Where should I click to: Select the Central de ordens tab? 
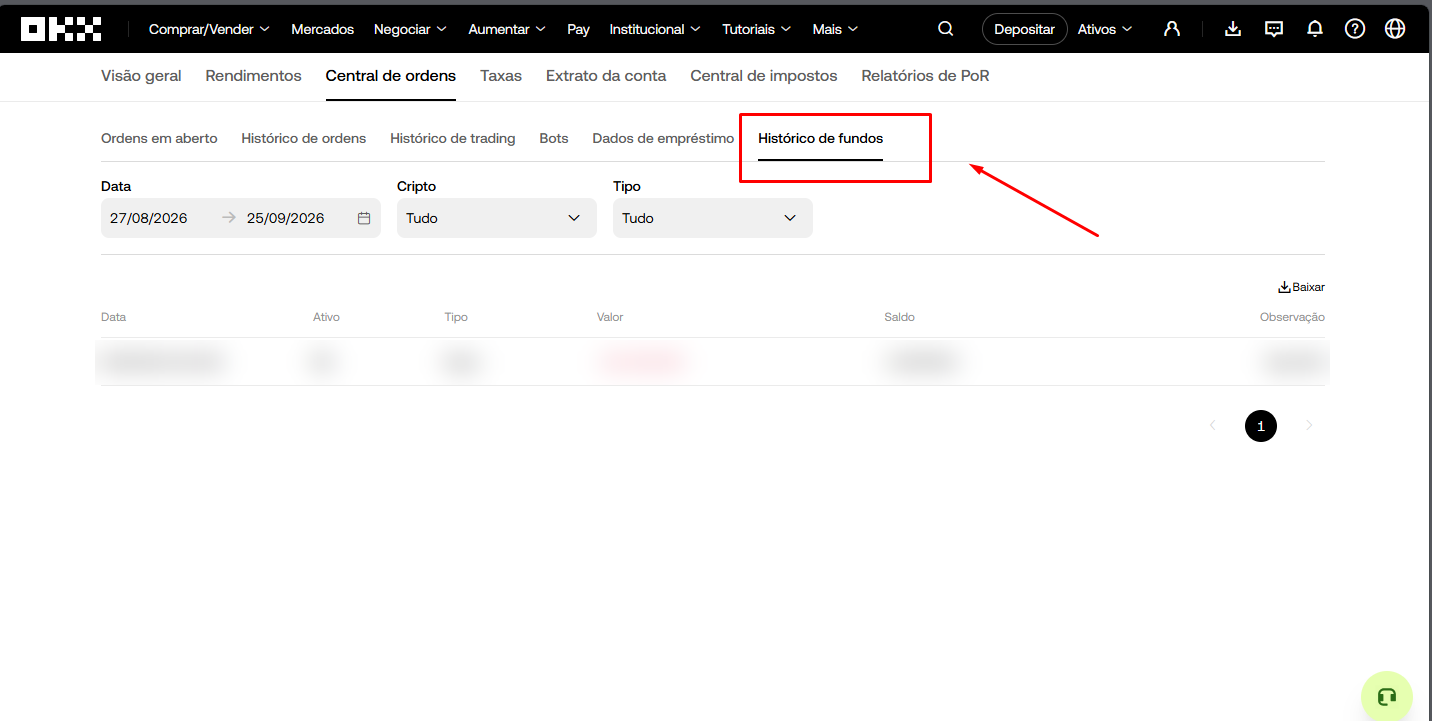coord(391,76)
